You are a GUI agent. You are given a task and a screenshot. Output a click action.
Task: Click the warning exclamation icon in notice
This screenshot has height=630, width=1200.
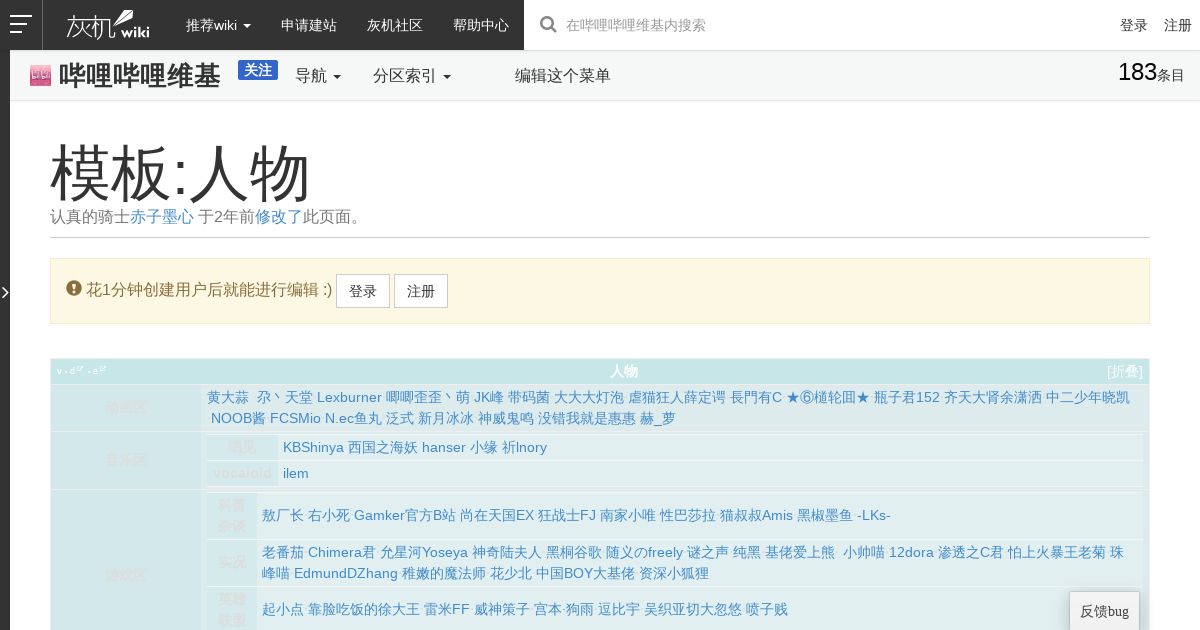pyautogui.click(x=74, y=289)
